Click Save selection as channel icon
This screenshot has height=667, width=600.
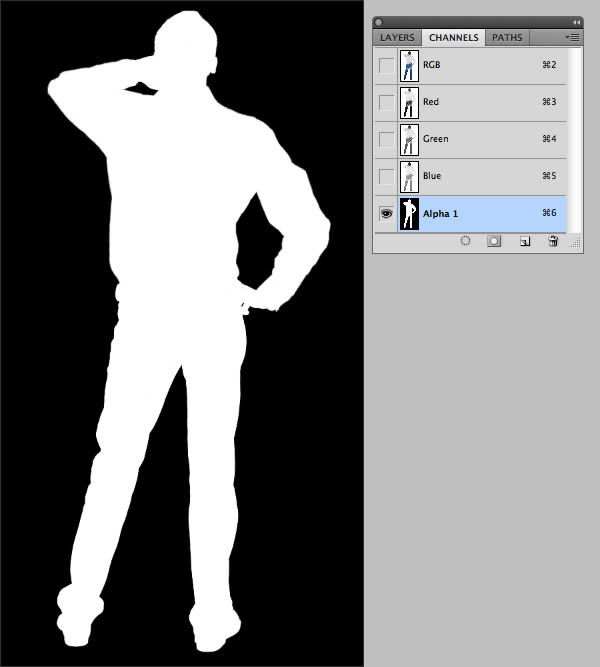coord(494,241)
